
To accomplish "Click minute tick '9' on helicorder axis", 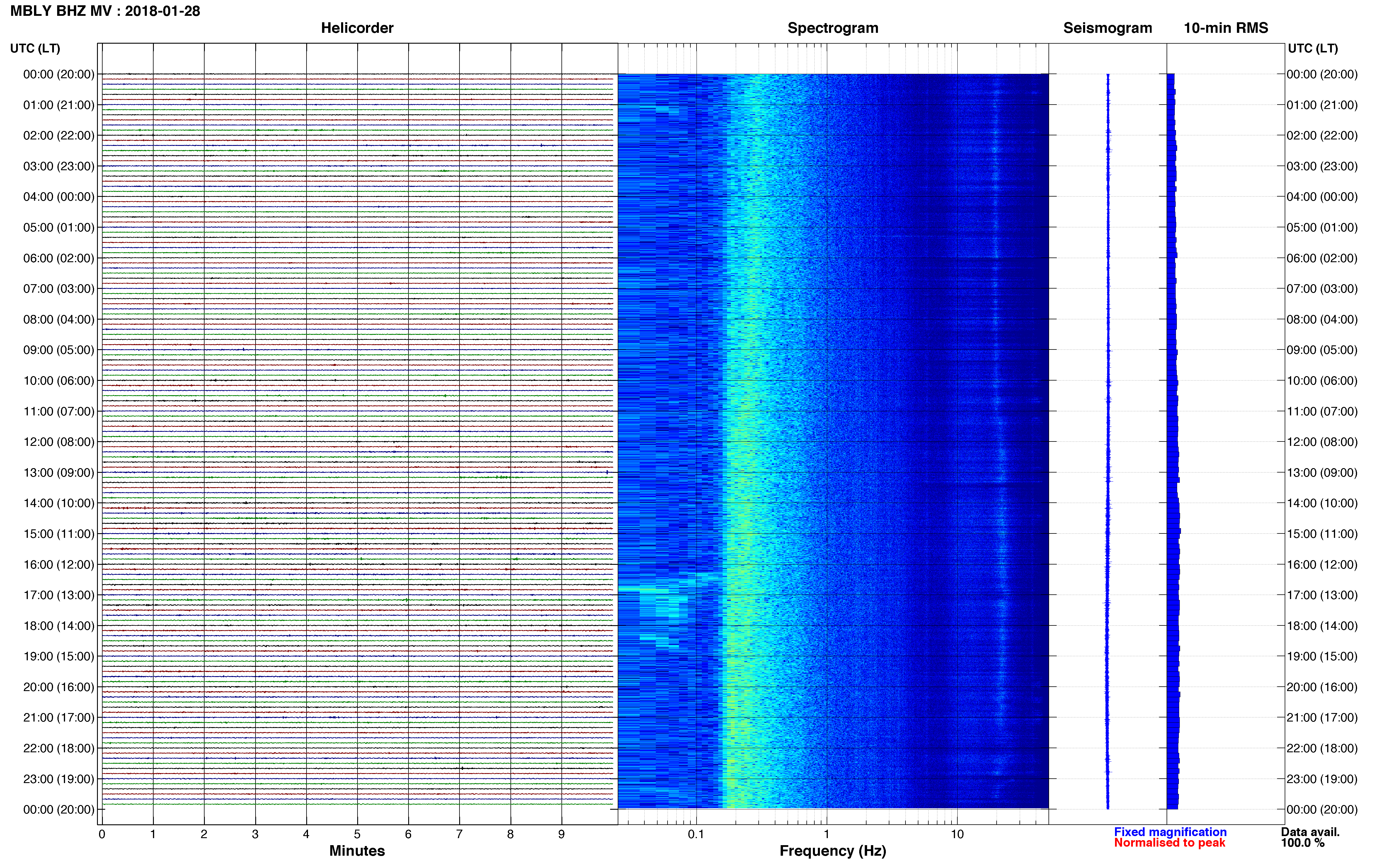I will click(x=561, y=834).
